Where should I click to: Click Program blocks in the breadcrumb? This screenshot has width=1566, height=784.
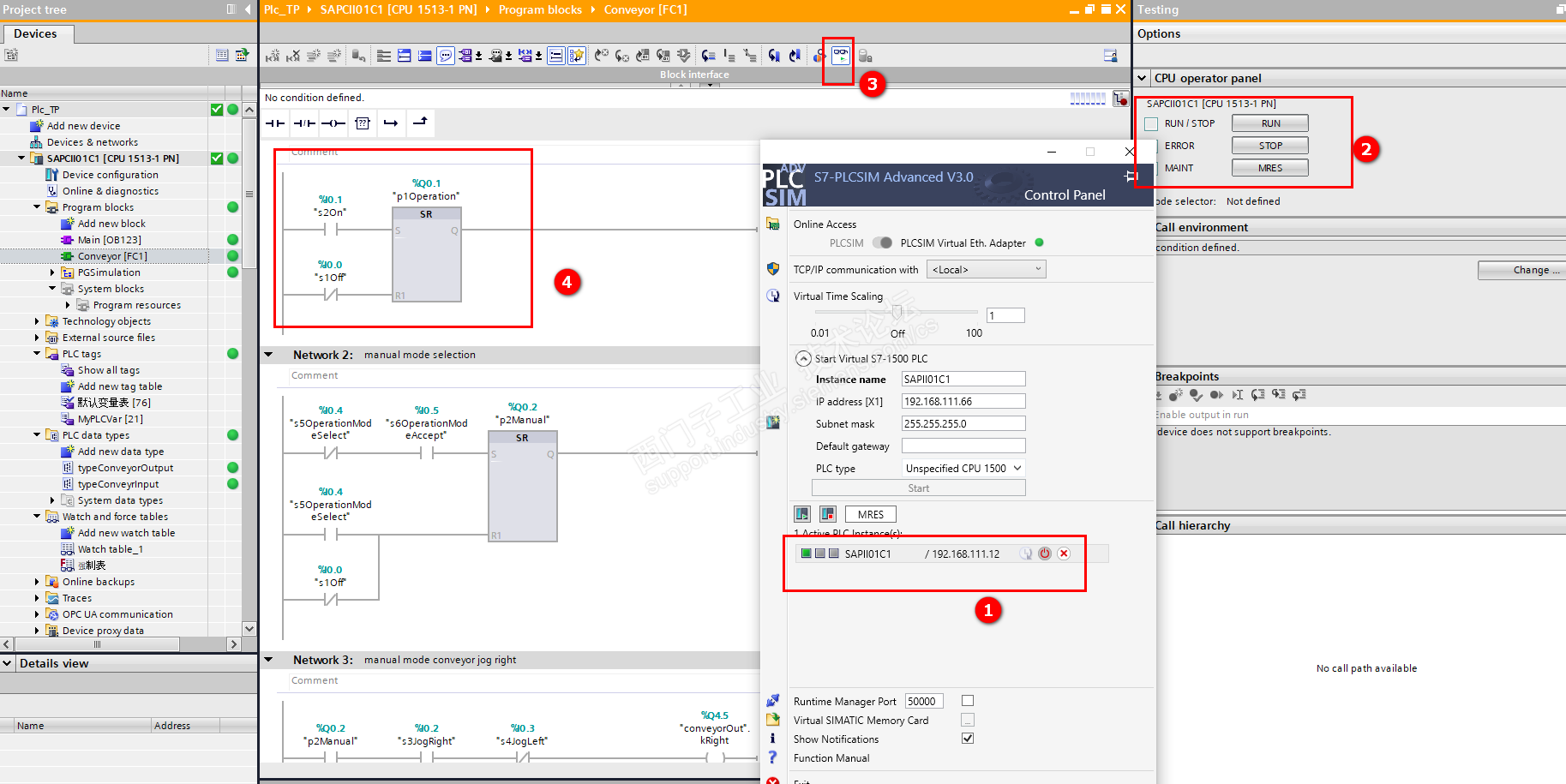[x=540, y=9]
